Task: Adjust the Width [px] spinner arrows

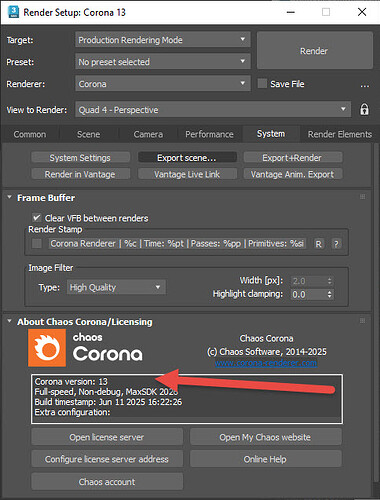Action: point(330,281)
